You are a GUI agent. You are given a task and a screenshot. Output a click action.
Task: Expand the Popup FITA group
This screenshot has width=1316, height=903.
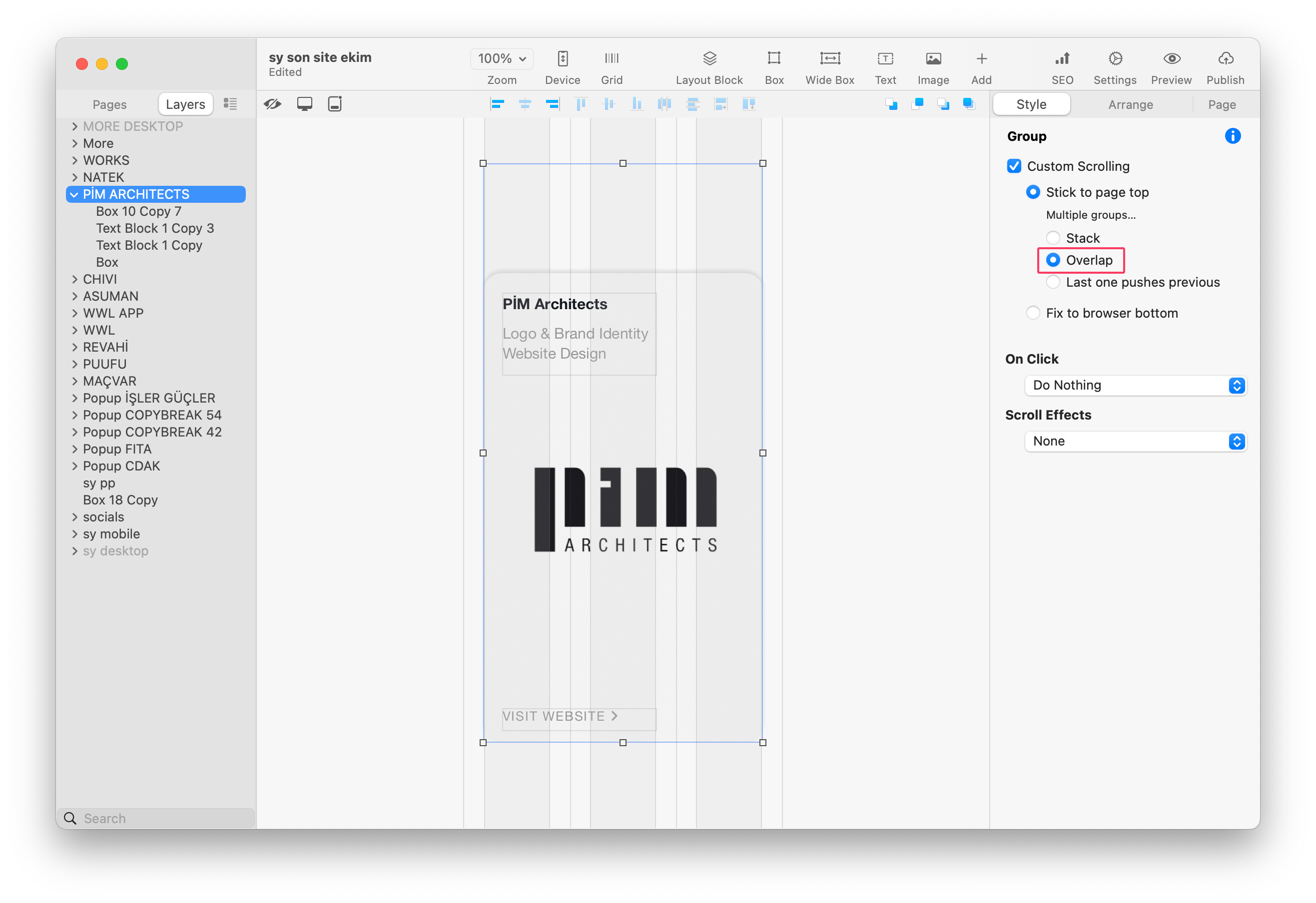[x=74, y=449]
